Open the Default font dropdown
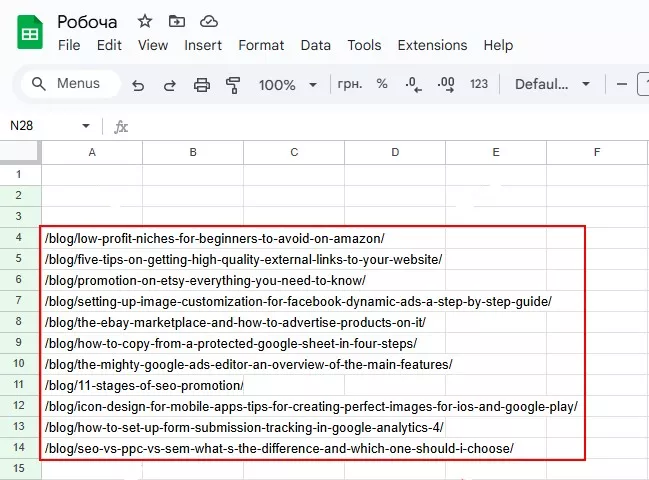The width and height of the screenshot is (649, 480). click(x=552, y=84)
